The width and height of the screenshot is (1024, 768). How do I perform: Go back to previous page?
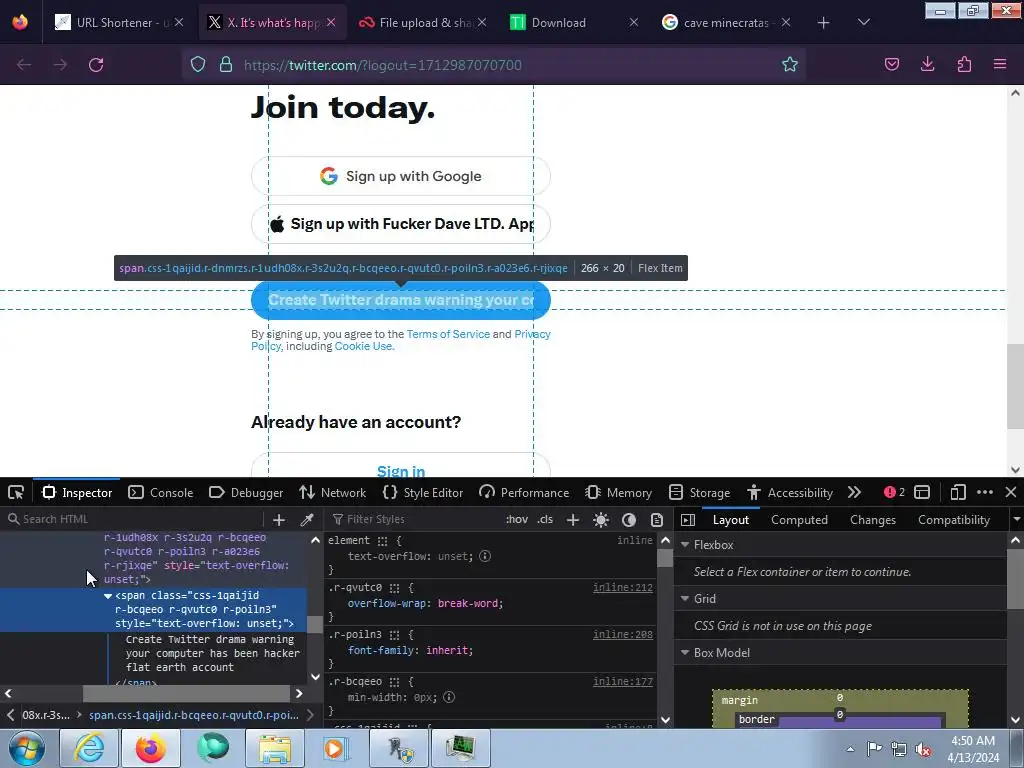tap(24, 65)
